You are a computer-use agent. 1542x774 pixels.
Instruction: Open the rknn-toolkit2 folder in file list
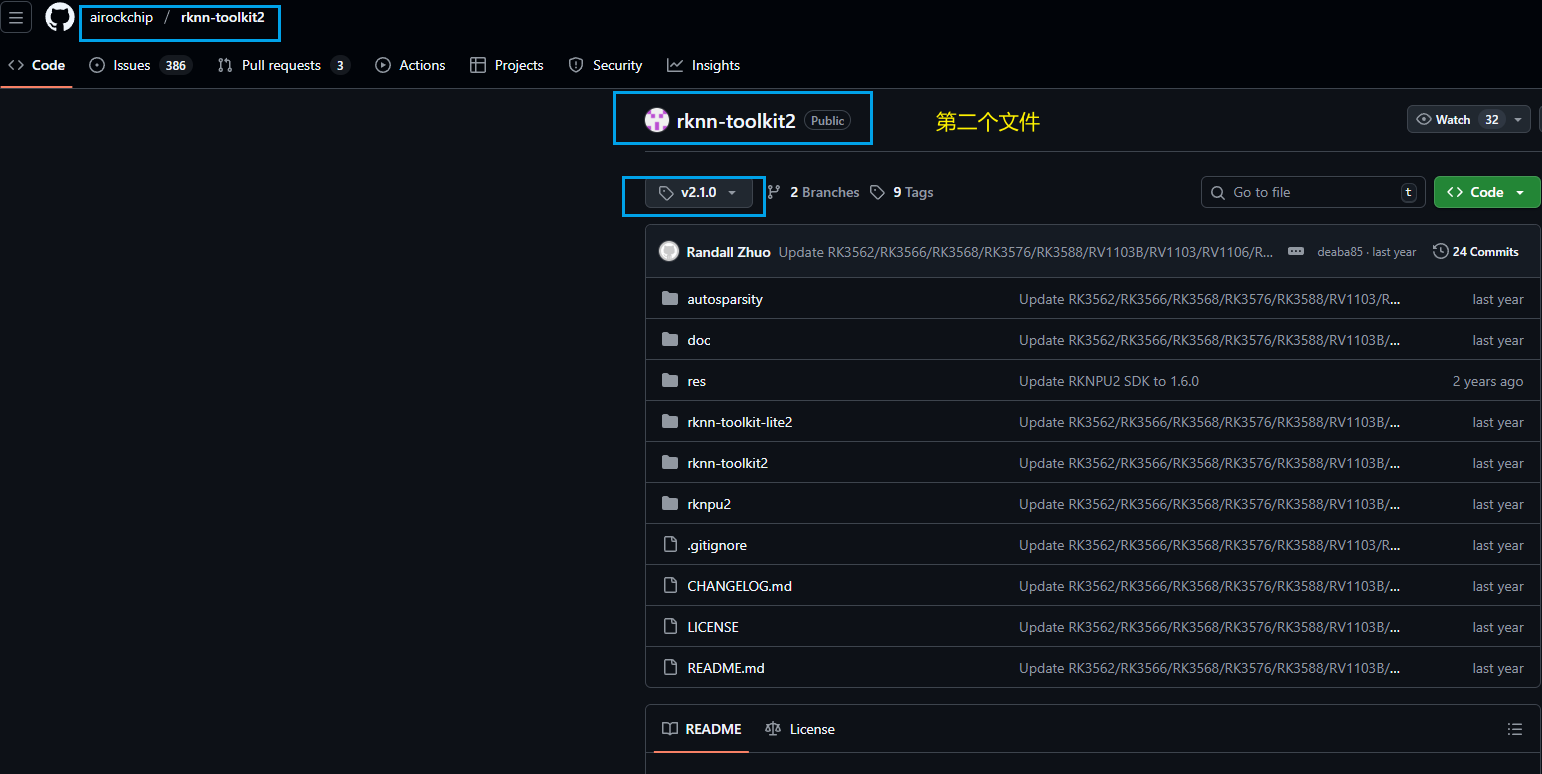coord(727,463)
